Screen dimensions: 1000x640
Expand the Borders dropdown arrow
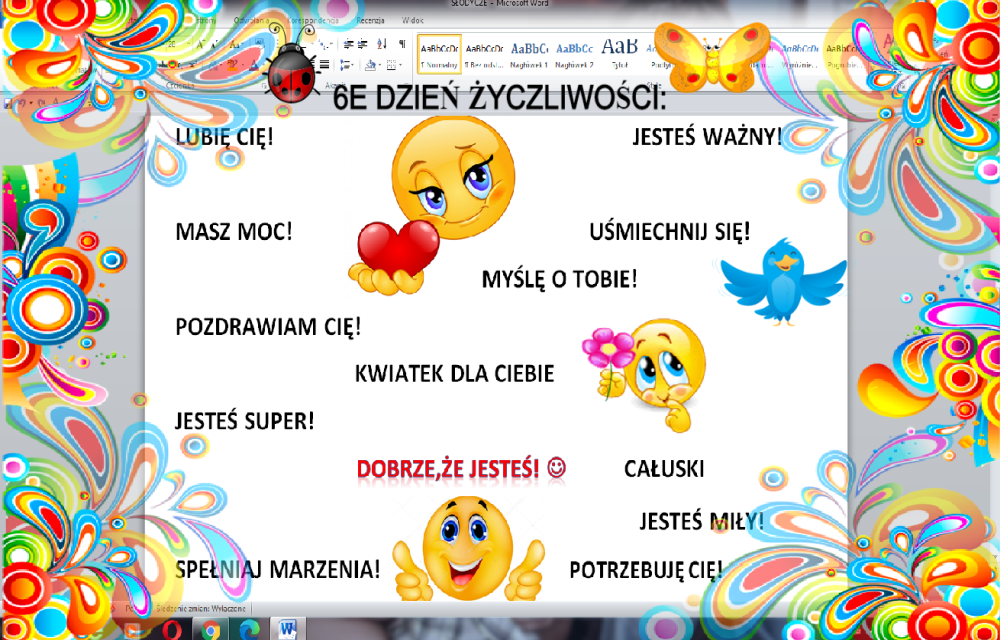(x=400, y=64)
